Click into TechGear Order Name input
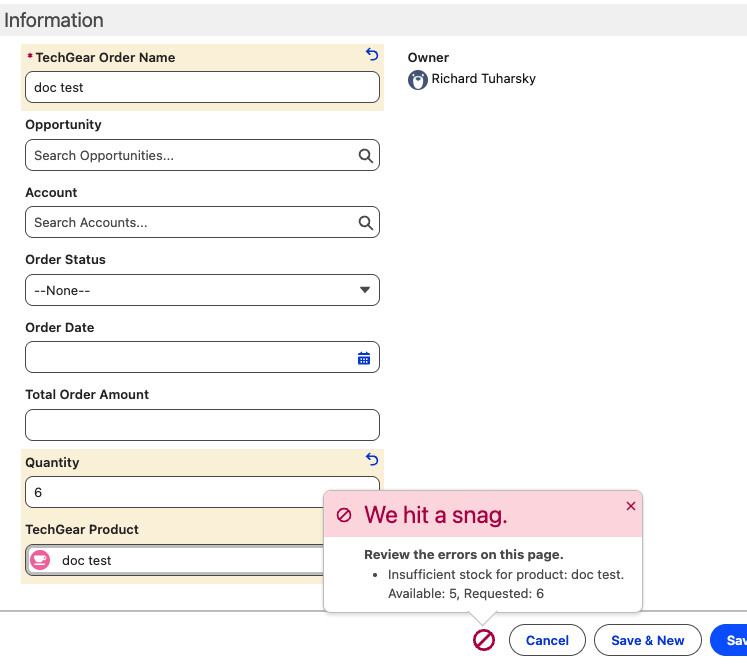This screenshot has height=664, width=747. click(202, 88)
